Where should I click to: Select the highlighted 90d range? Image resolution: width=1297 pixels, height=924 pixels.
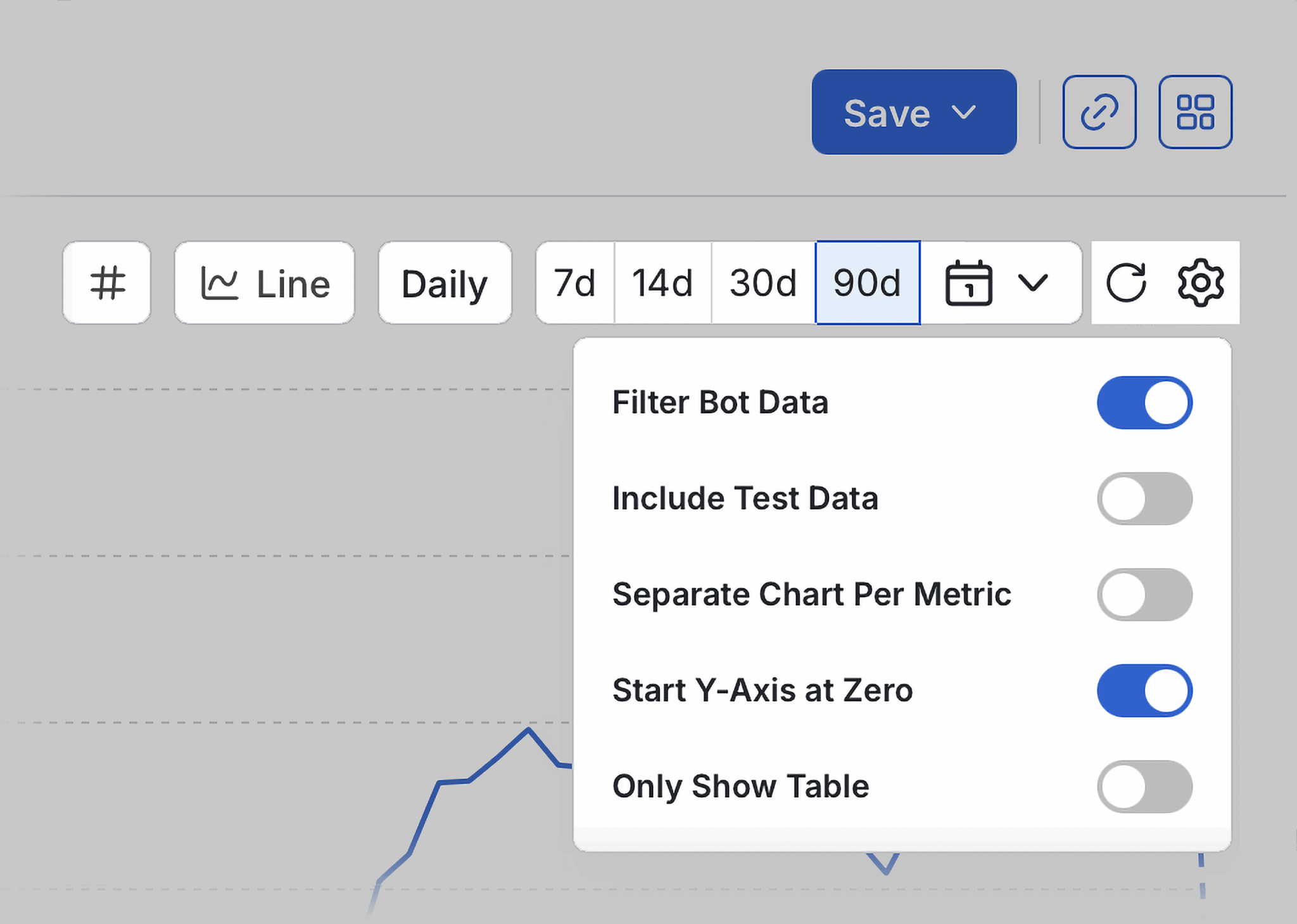coord(867,282)
